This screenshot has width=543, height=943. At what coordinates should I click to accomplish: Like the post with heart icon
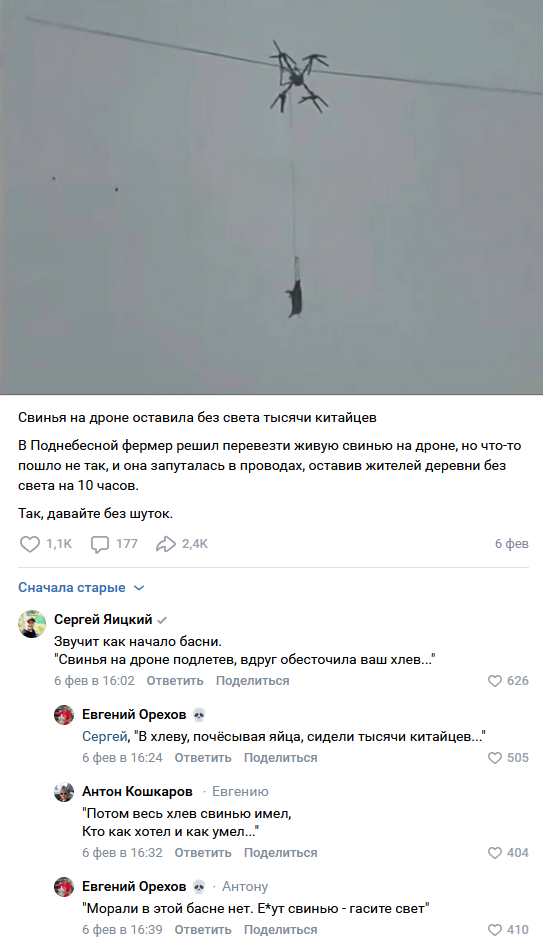pyautogui.click(x=29, y=544)
